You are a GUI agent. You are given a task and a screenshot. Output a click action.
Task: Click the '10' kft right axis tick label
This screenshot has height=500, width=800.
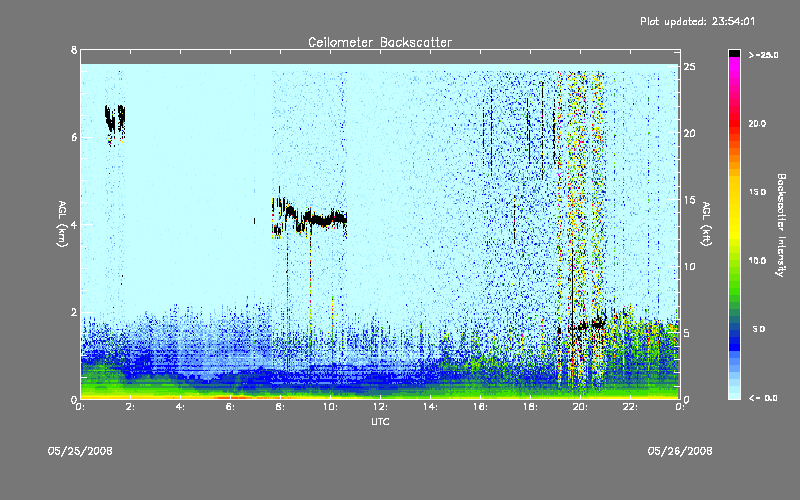[690, 266]
